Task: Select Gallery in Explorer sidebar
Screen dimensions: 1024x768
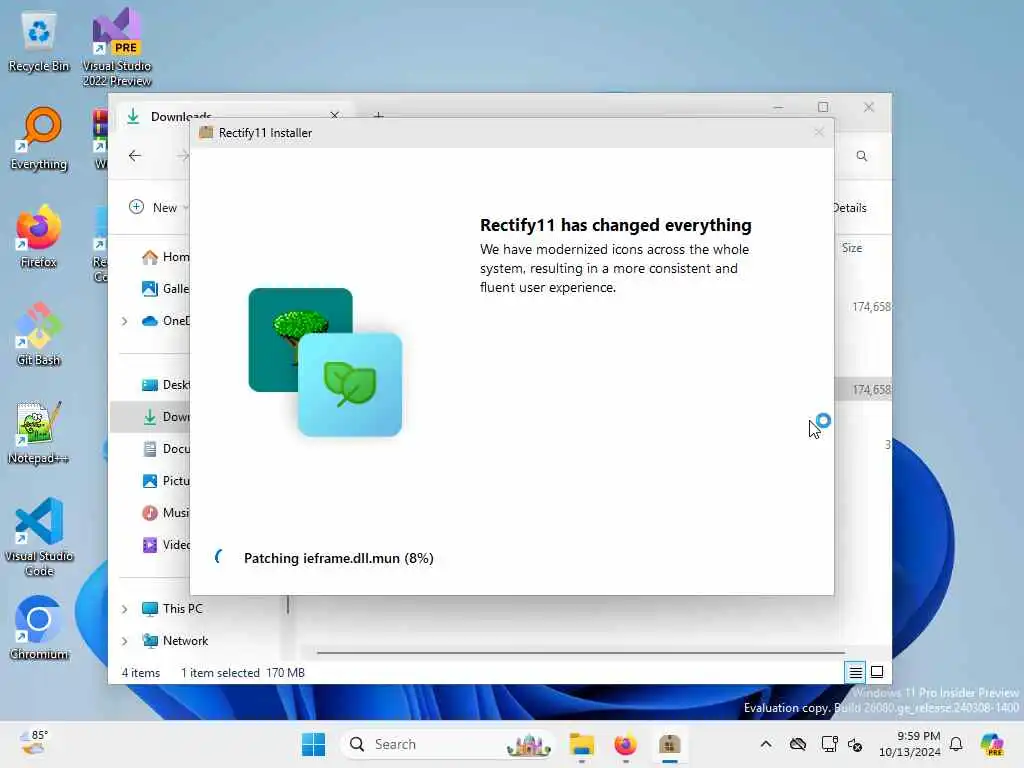Action: tap(165, 289)
